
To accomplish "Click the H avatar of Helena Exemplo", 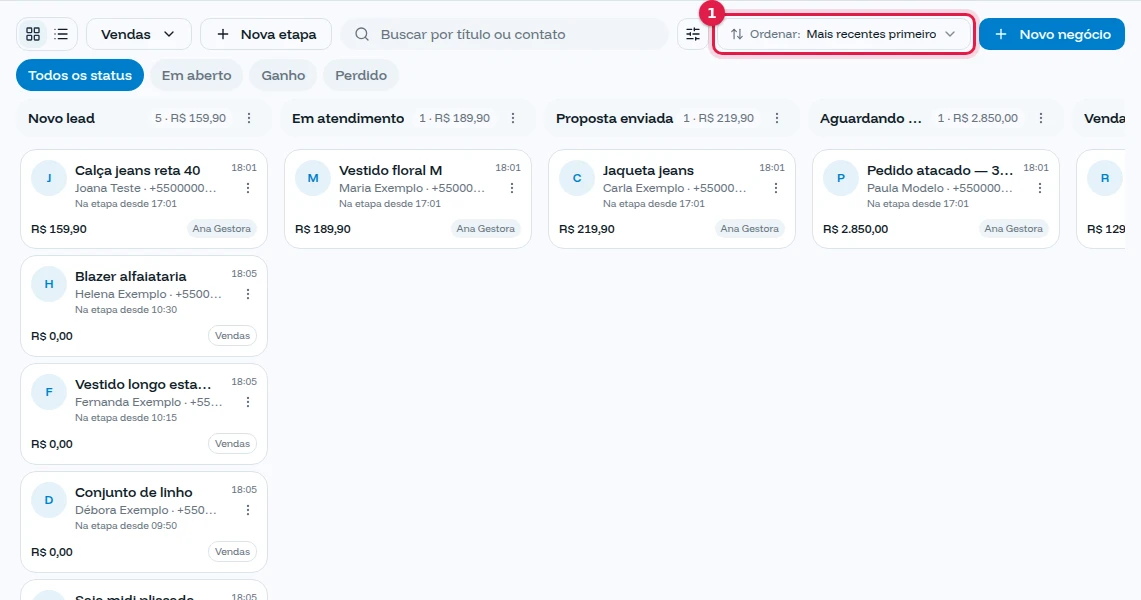I will click(x=49, y=284).
